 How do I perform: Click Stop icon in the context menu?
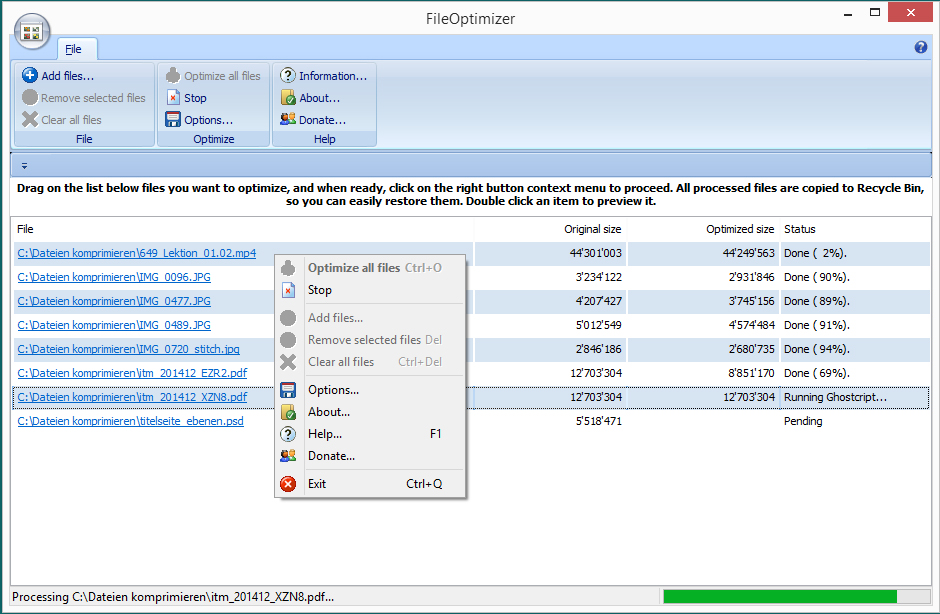coord(288,290)
